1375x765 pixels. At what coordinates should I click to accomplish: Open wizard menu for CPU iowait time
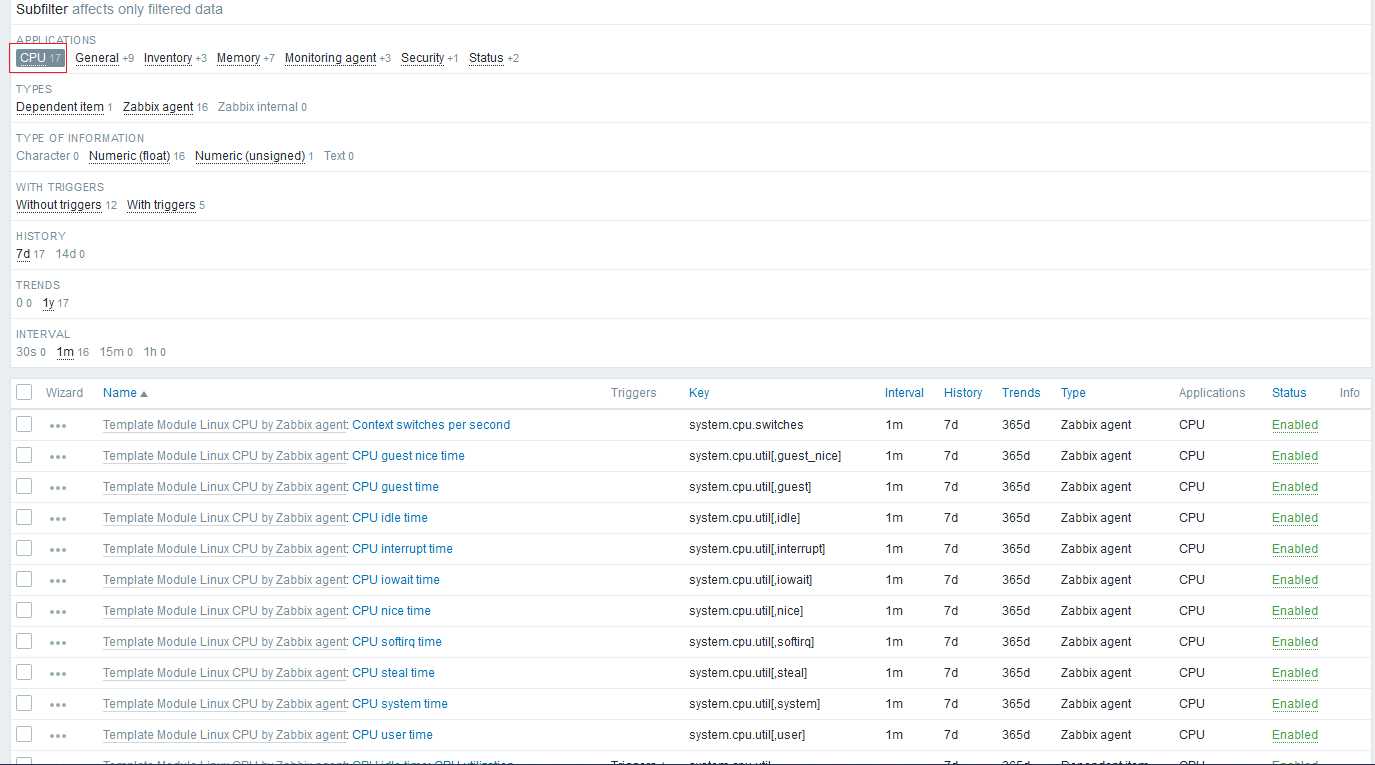point(58,579)
